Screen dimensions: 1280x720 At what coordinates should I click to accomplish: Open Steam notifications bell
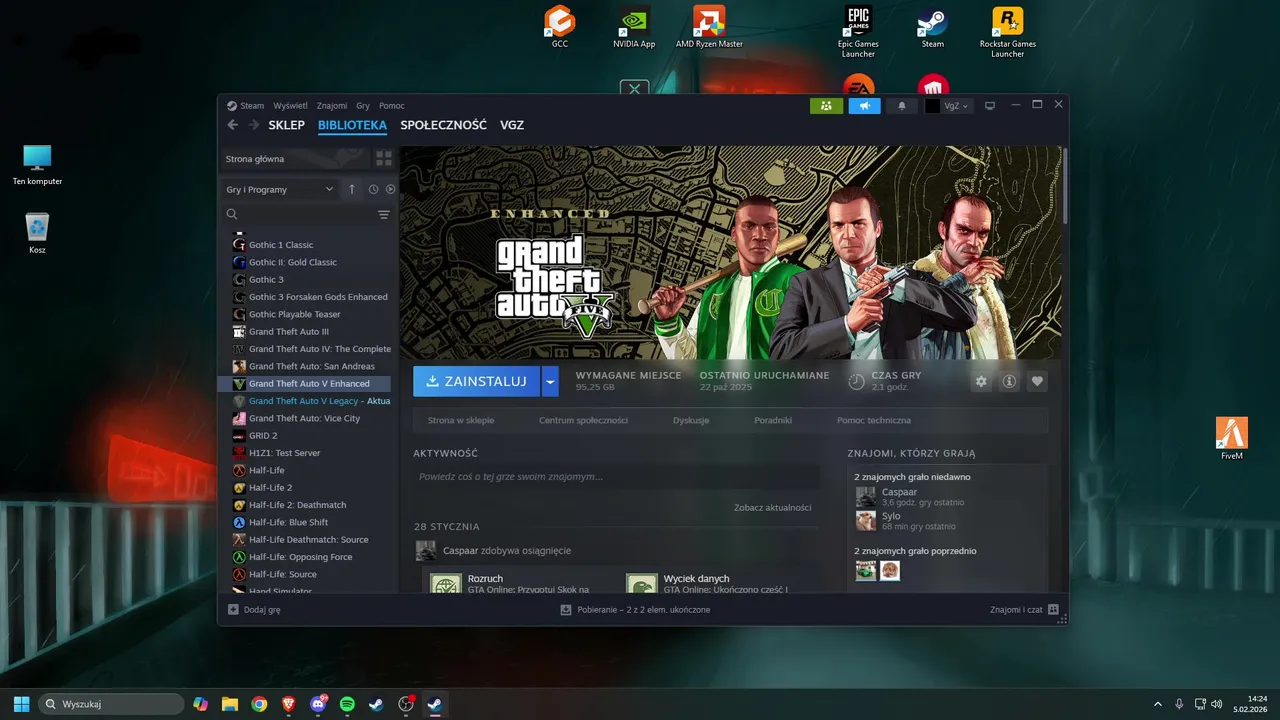902,105
